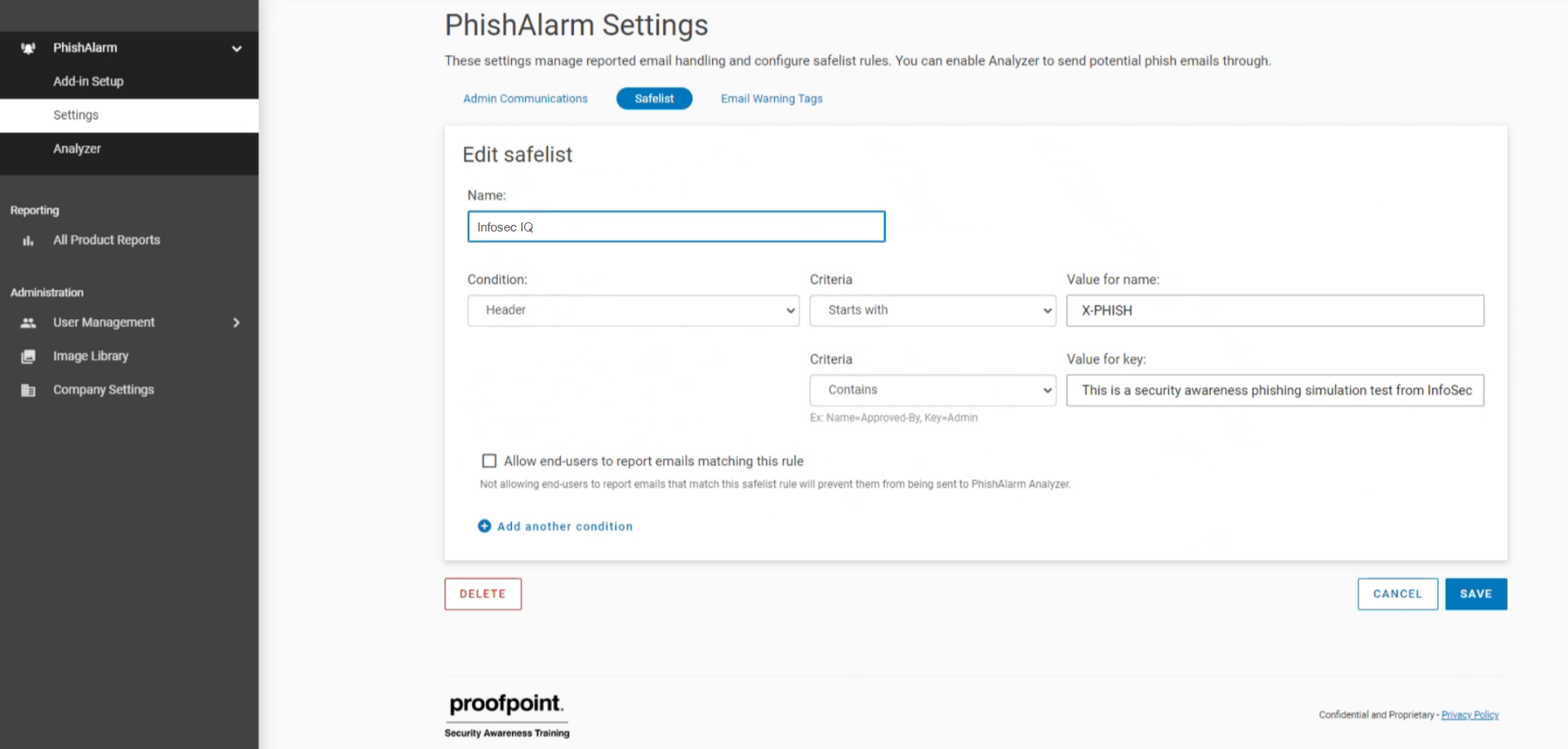Collapse the PhishAlarm section via its chevron
Viewport: 1568px width, 749px height.
click(x=237, y=48)
